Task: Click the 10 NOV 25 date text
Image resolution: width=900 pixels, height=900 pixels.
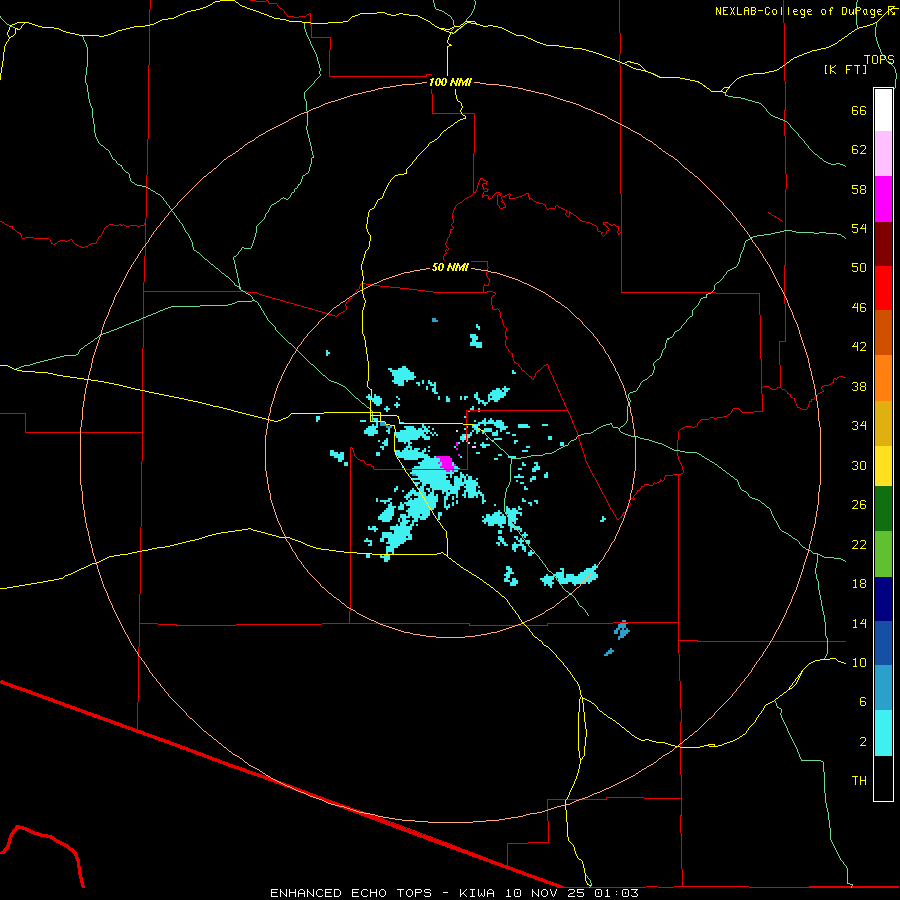Action: click(x=545, y=893)
